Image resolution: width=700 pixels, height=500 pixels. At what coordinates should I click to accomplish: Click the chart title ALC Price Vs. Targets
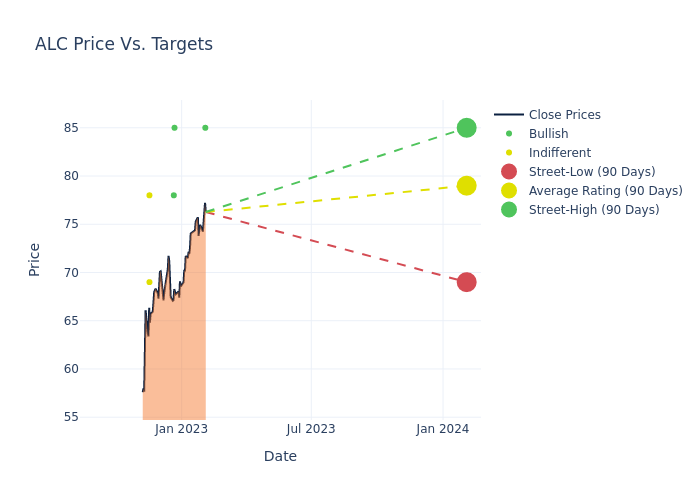(124, 45)
